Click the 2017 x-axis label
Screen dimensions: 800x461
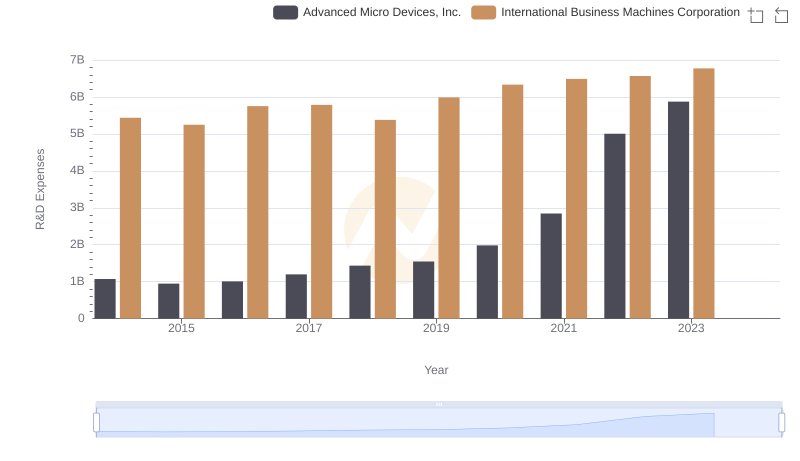(x=309, y=328)
